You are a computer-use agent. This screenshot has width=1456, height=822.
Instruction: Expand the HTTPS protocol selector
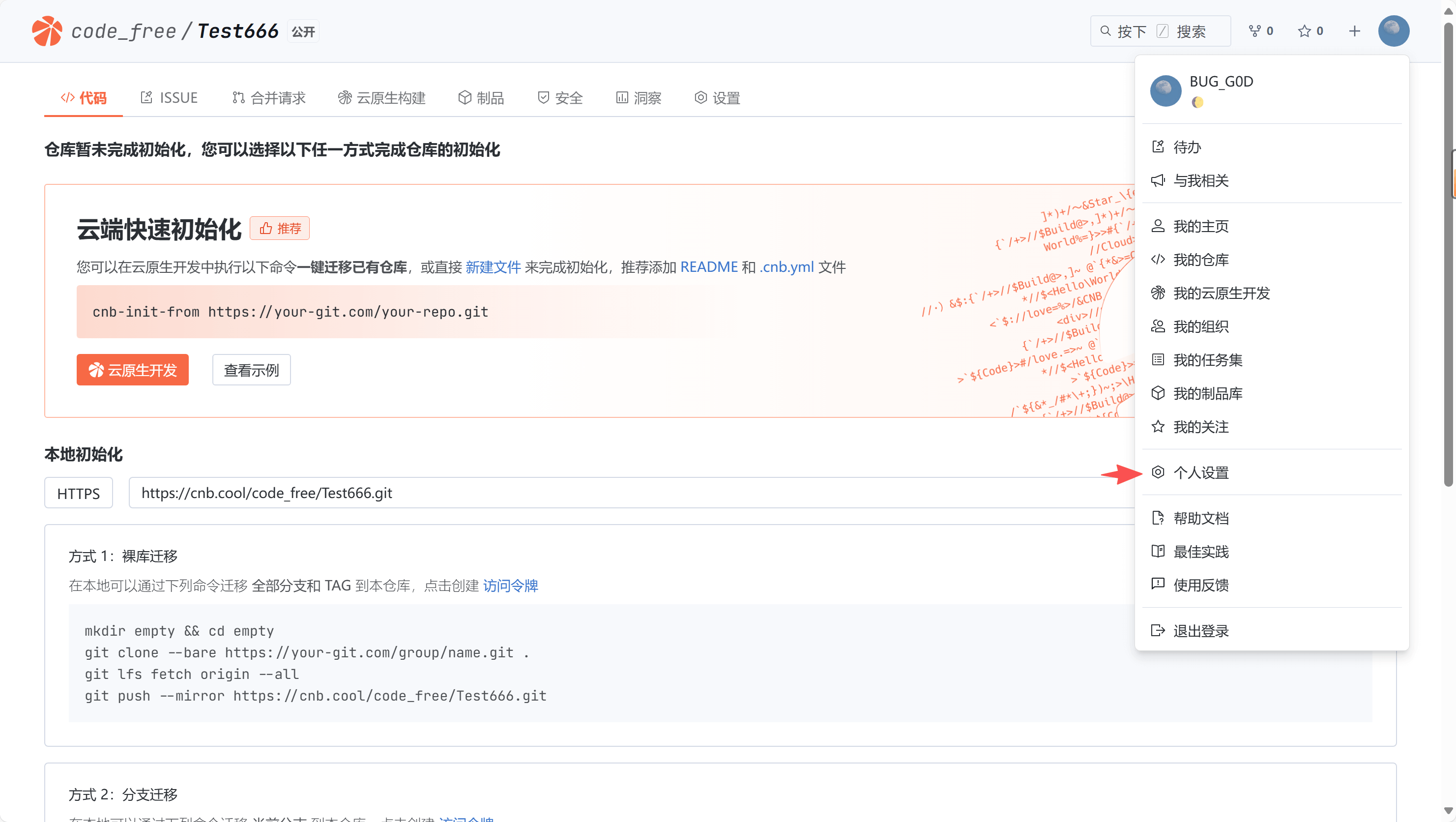pyautogui.click(x=79, y=493)
